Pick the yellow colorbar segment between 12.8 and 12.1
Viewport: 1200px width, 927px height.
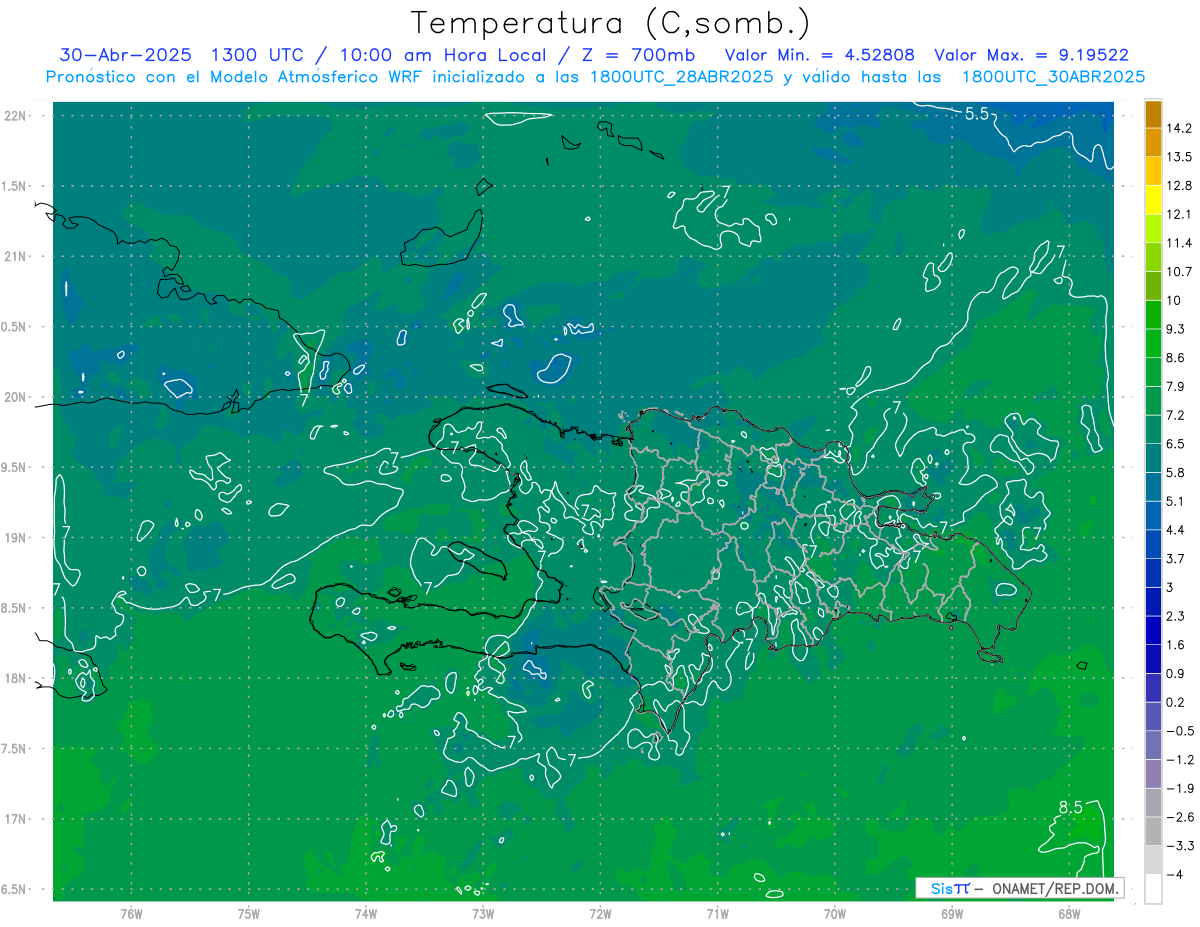[x=1153, y=200]
